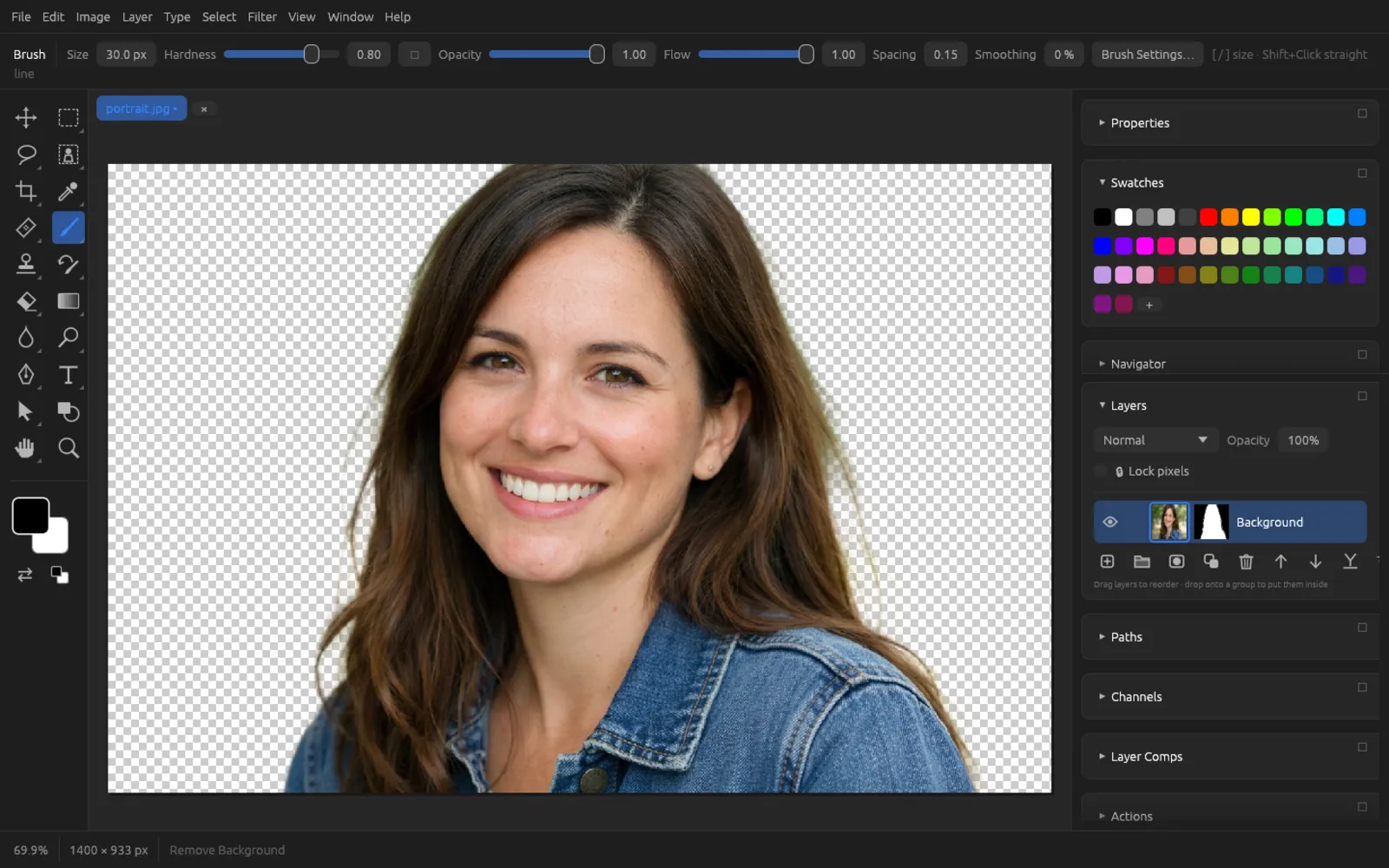Choose the Hand tool

pos(26,448)
